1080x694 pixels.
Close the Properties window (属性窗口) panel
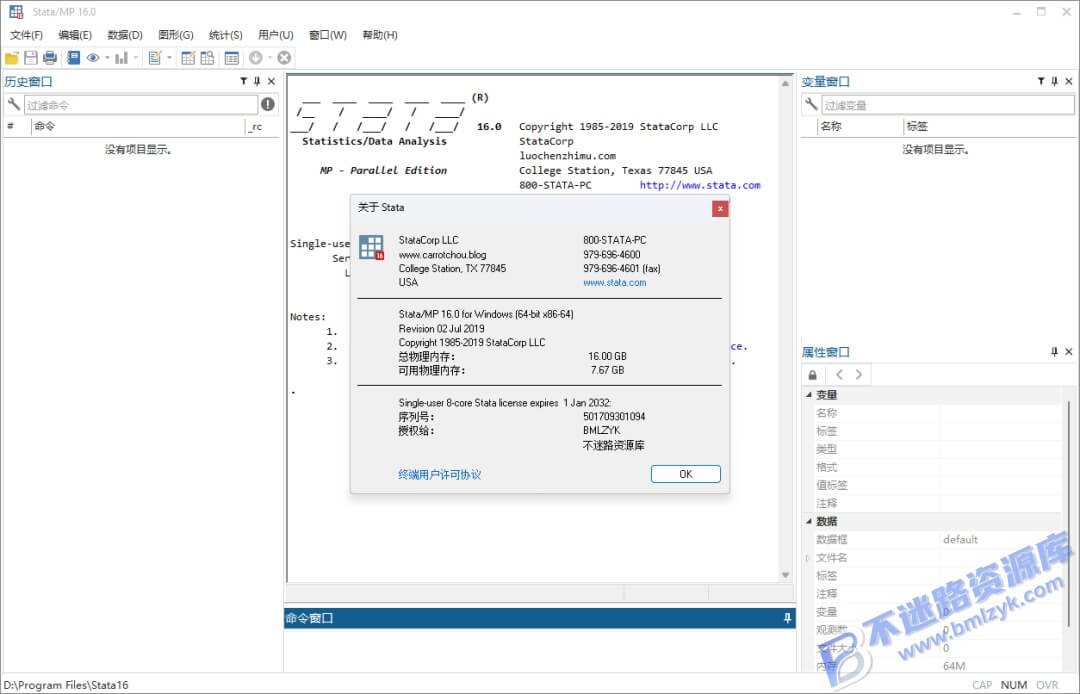1068,352
